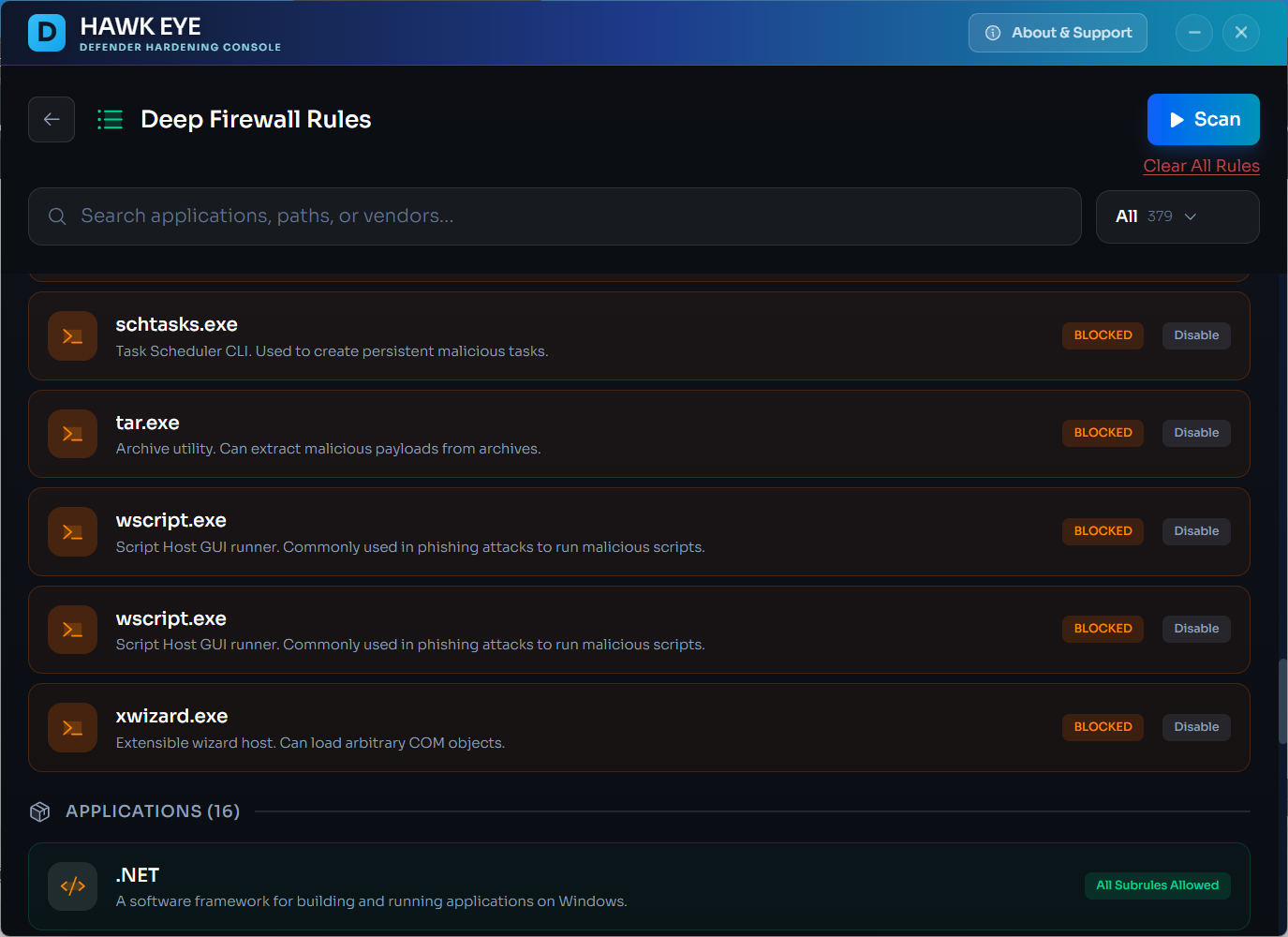
Task: Click the xwizard.exe terminal icon
Action: [72, 727]
